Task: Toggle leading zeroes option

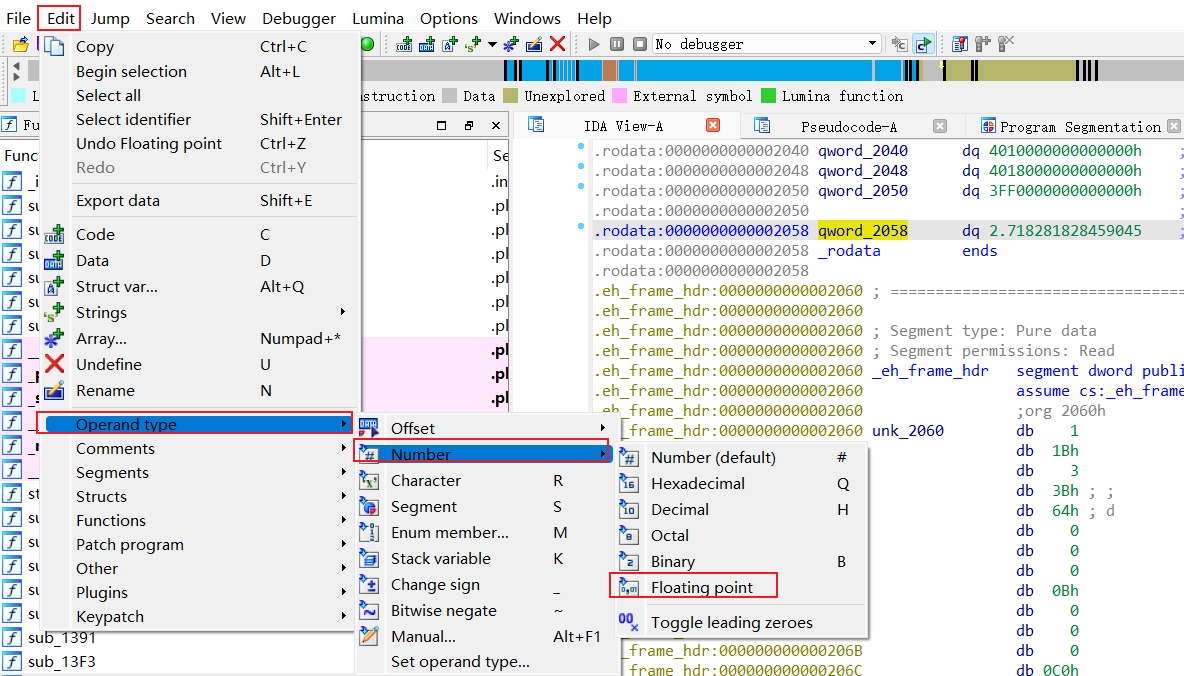Action: (731, 622)
